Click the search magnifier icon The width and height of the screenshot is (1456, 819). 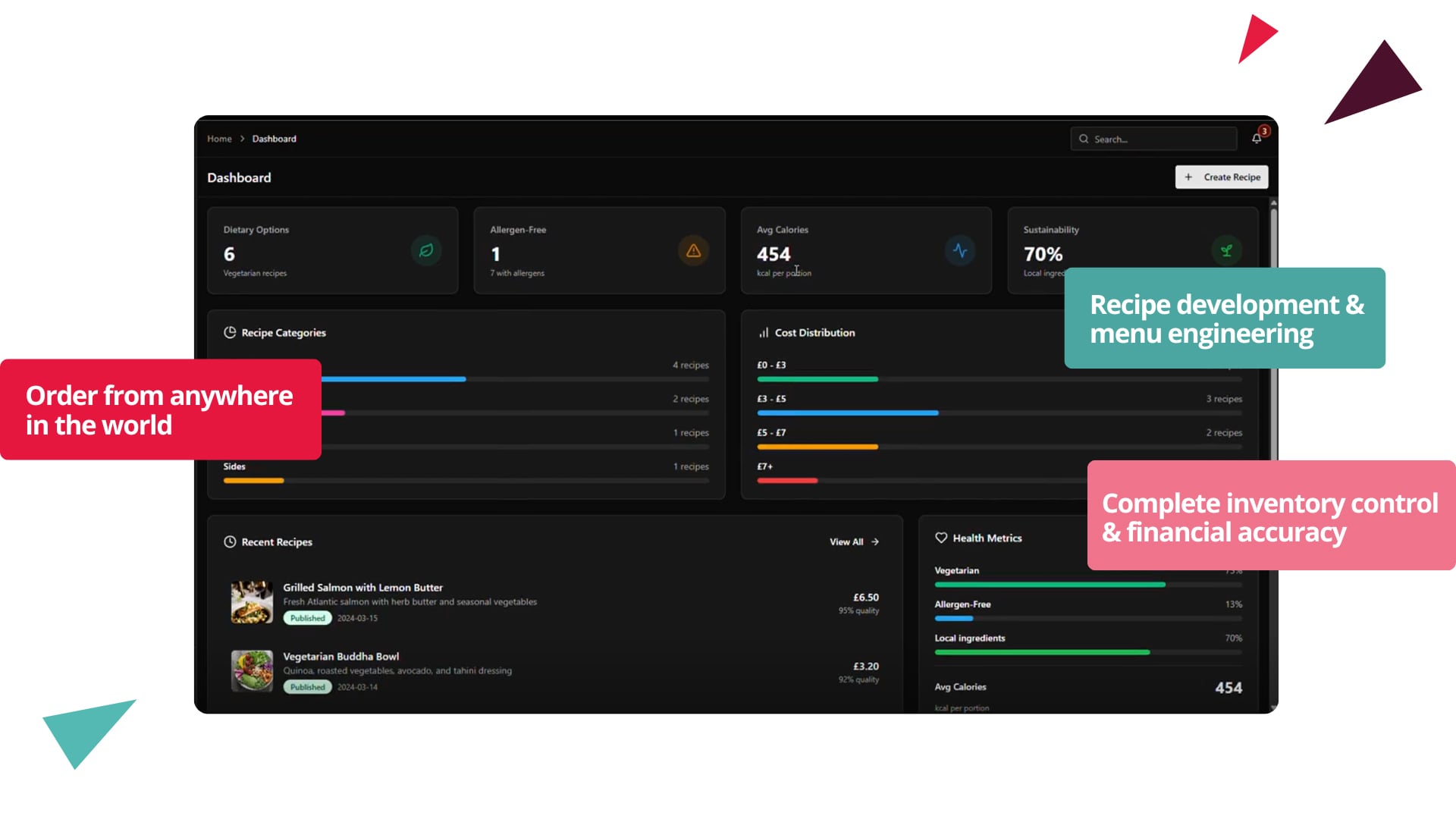[1084, 138]
